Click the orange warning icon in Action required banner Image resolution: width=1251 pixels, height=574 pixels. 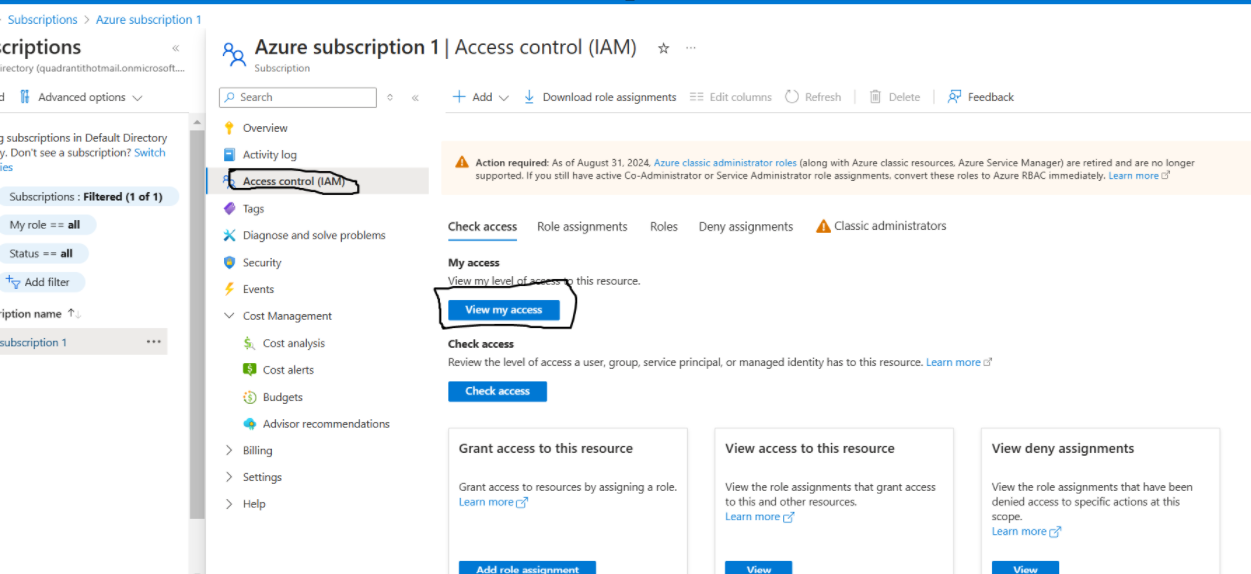point(461,162)
